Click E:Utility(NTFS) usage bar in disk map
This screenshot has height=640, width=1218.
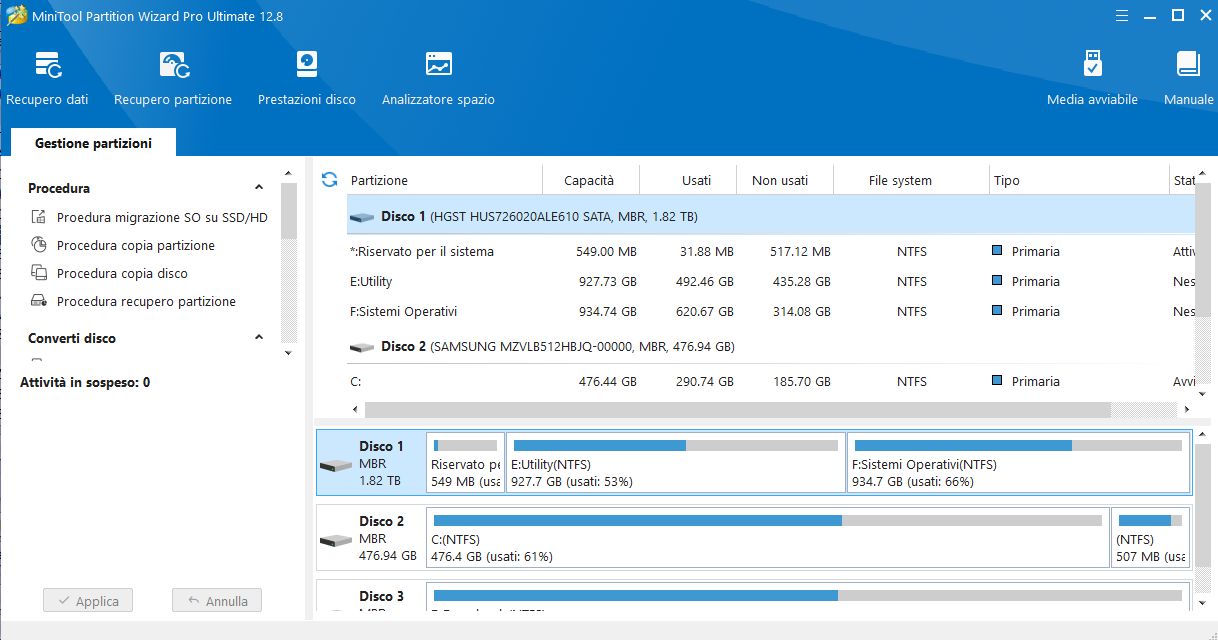(x=675, y=445)
